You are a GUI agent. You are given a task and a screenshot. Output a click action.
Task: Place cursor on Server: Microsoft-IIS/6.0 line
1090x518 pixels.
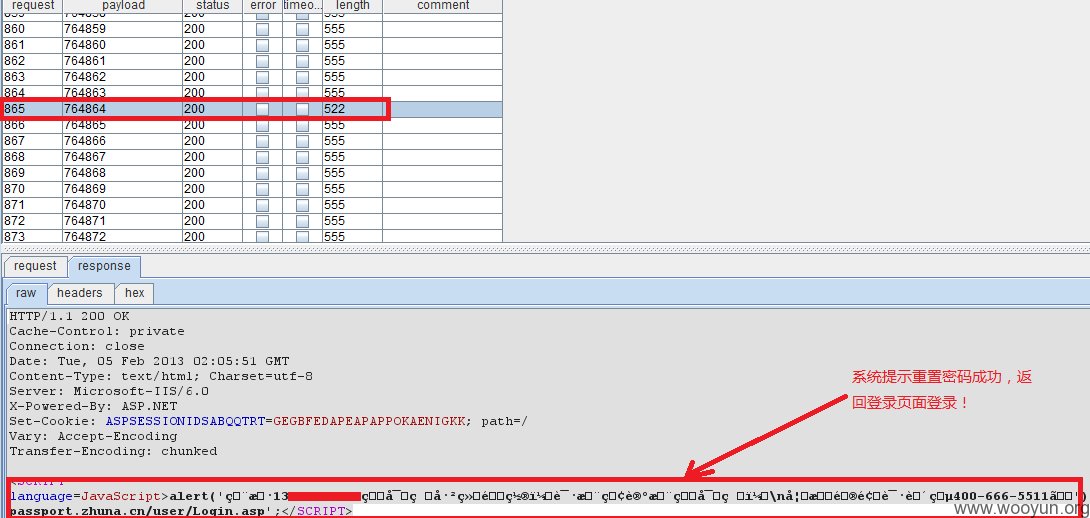pyautogui.click(x=109, y=391)
